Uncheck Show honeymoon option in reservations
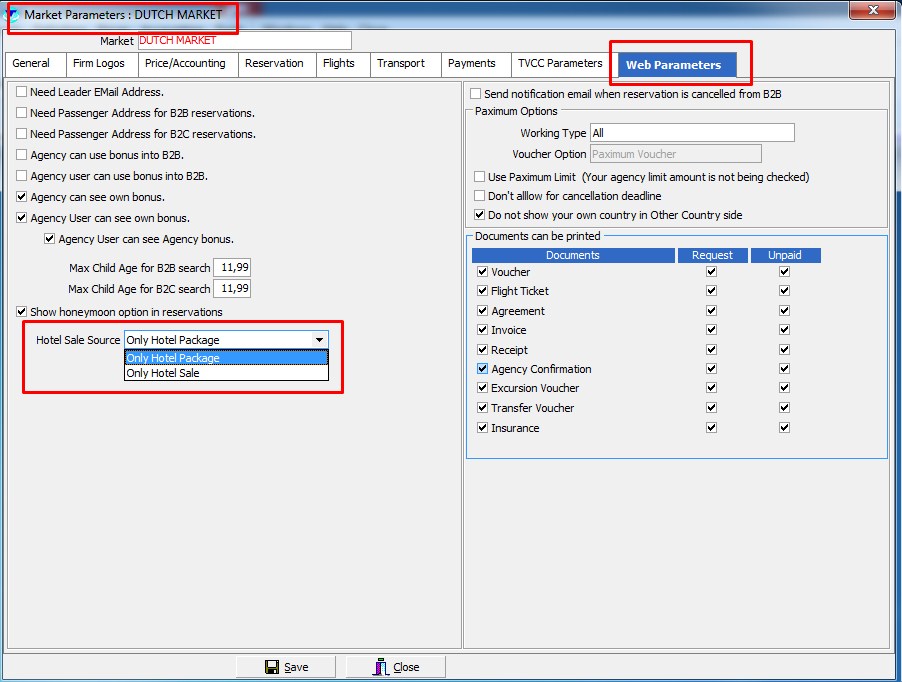This screenshot has height=682, width=902. click(x=22, y=312)
